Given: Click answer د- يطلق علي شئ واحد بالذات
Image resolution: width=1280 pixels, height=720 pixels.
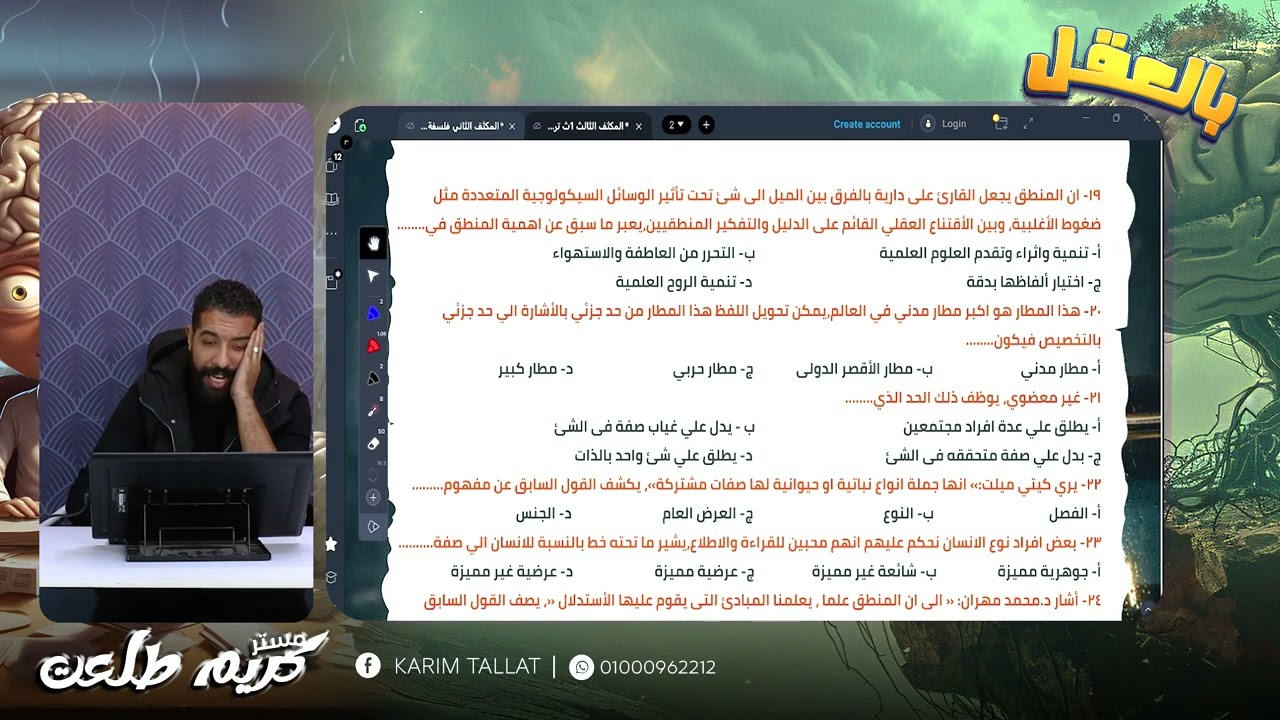Looking at the screenshot, I should pyautogui.click(x=664, y=456).
